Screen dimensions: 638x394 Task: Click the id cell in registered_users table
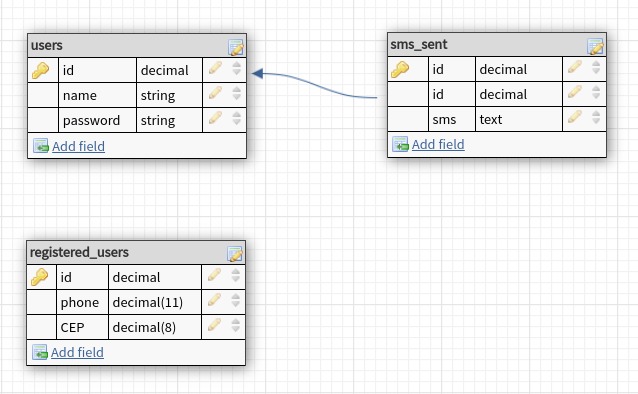(x=83, y=277)
